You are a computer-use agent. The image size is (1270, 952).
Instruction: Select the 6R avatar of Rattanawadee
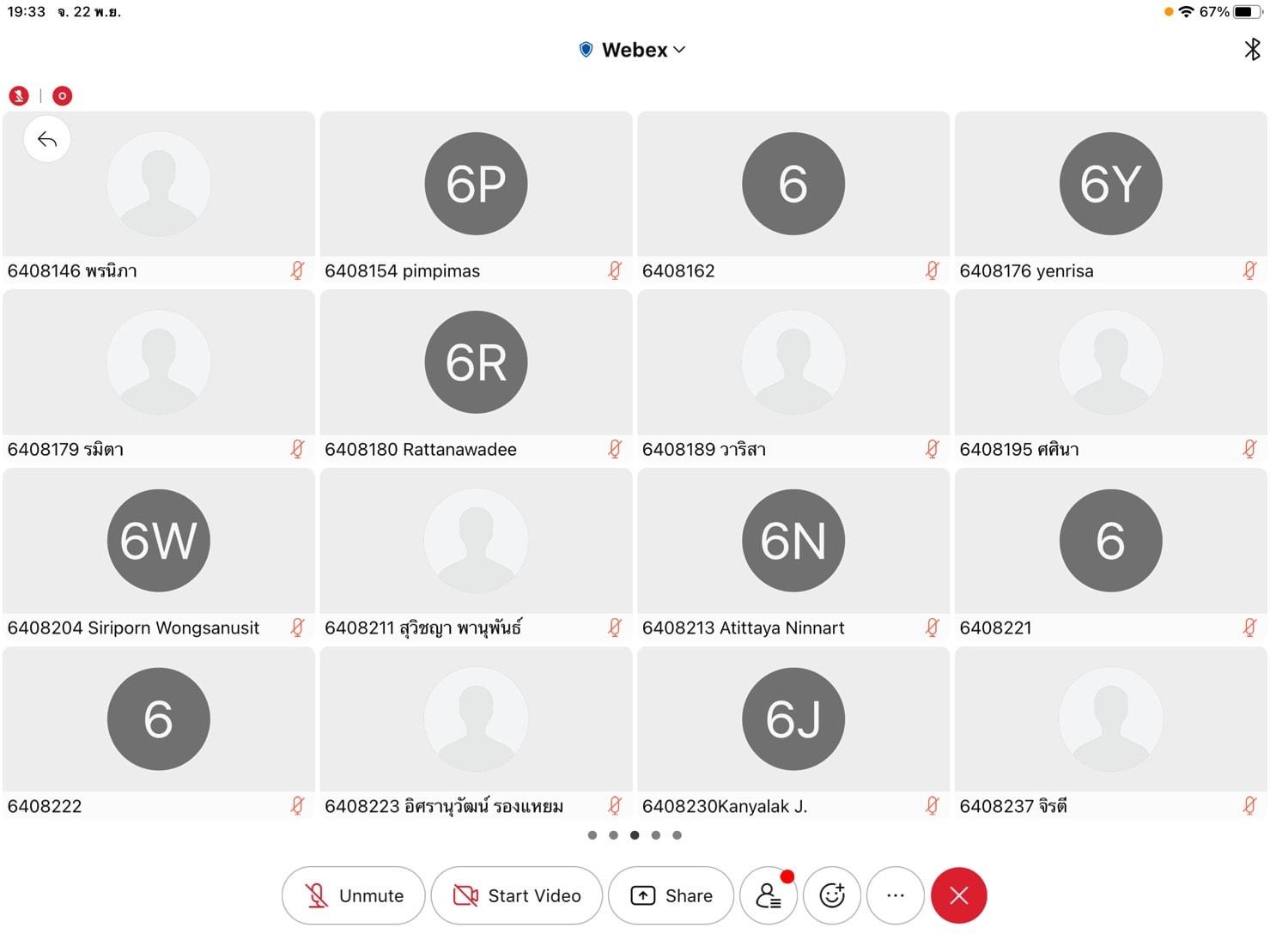pyautogui.click(x=477, y=362)
